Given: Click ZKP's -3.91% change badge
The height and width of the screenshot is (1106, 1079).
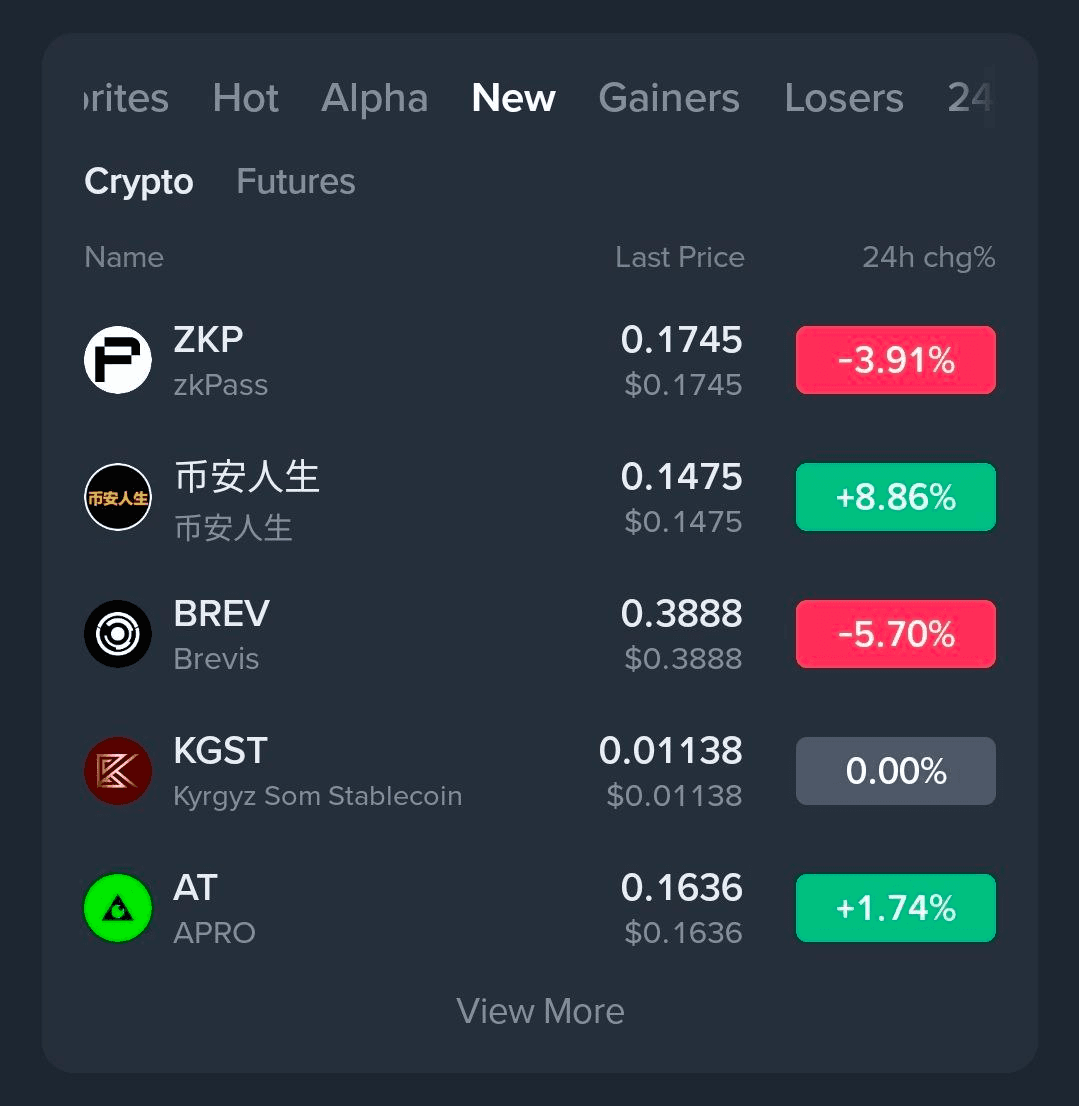Looking at the screenshot, I should click(895, 360).
